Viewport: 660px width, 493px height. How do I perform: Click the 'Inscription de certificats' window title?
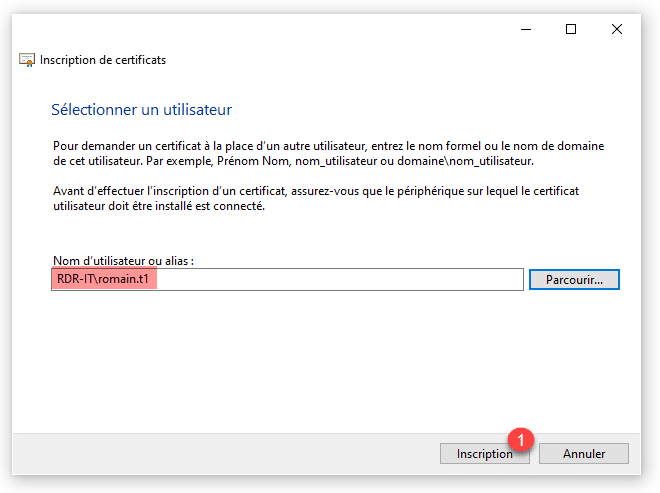tap(103, 60)
